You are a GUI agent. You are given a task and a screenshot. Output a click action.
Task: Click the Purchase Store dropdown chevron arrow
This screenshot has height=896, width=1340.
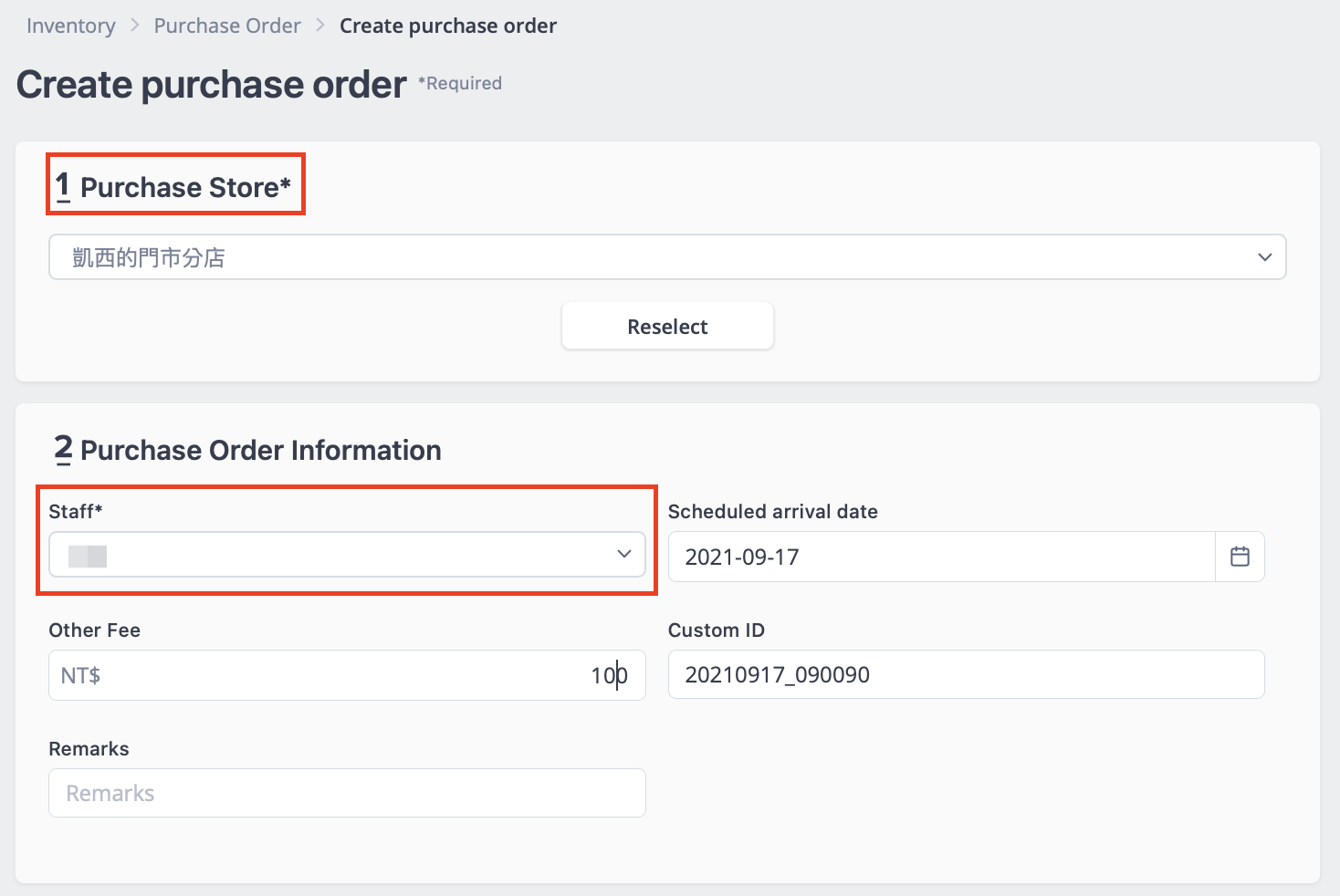[1264, 257]
